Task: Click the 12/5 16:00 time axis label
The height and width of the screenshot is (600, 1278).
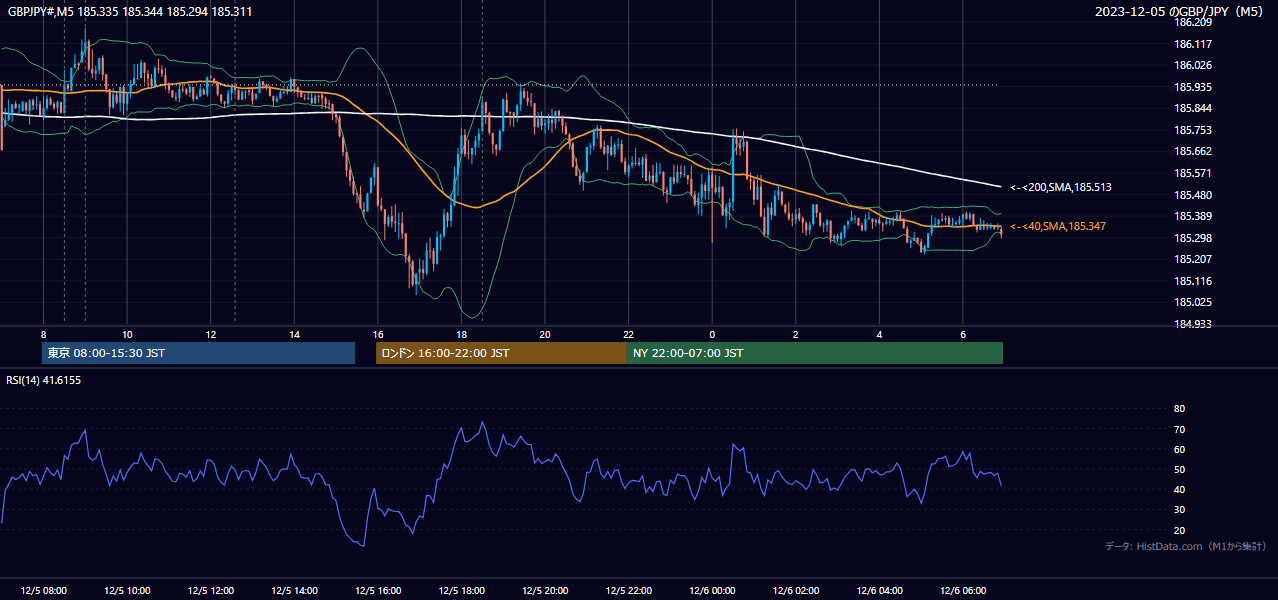Action: [378, 591]
